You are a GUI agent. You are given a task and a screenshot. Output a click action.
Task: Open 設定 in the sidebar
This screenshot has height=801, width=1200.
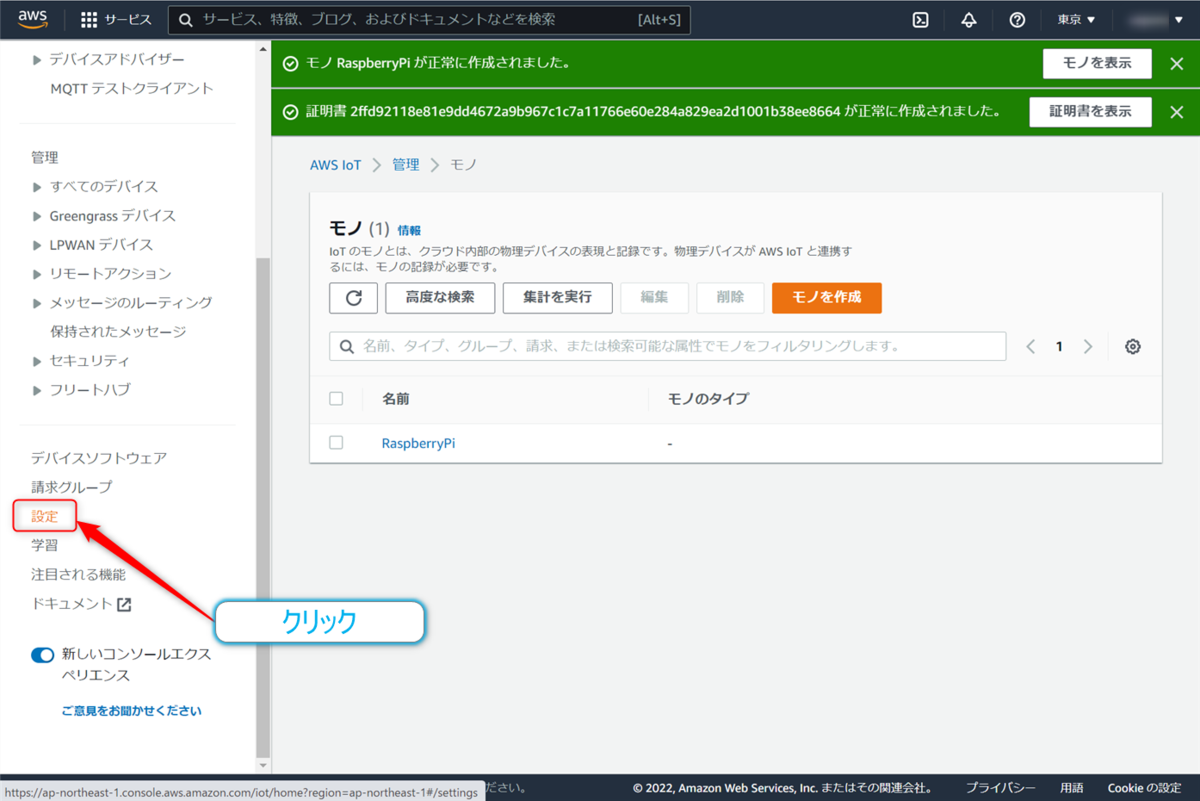[45, 516]
